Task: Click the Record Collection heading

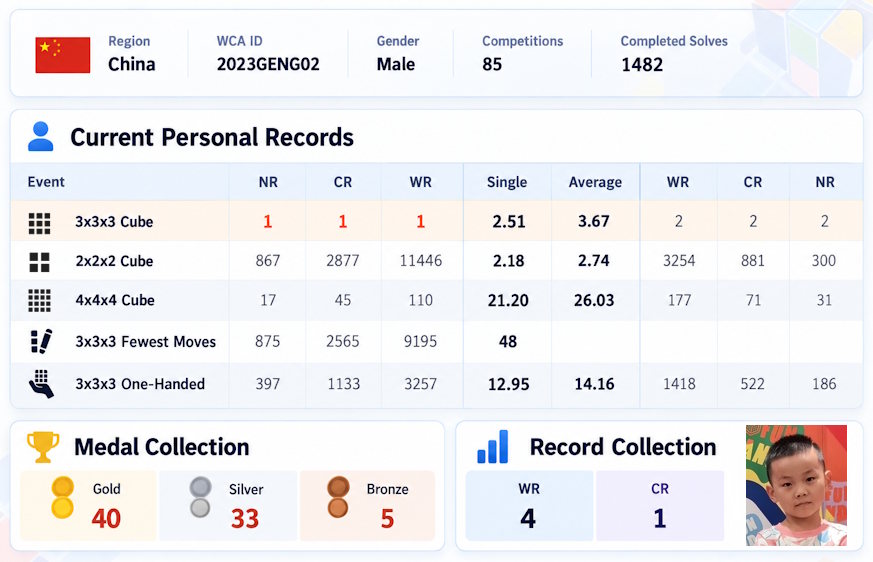Action: (622, 447)
